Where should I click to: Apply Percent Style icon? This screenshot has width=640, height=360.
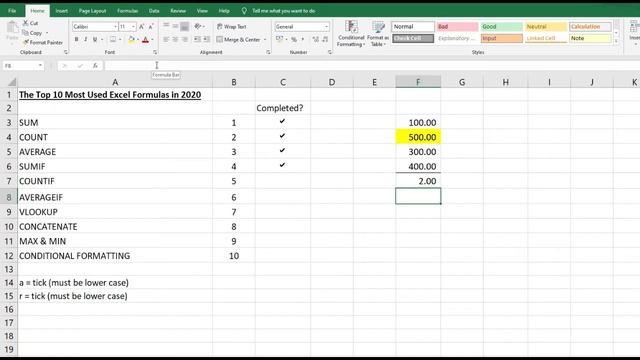tap(294, 40)
